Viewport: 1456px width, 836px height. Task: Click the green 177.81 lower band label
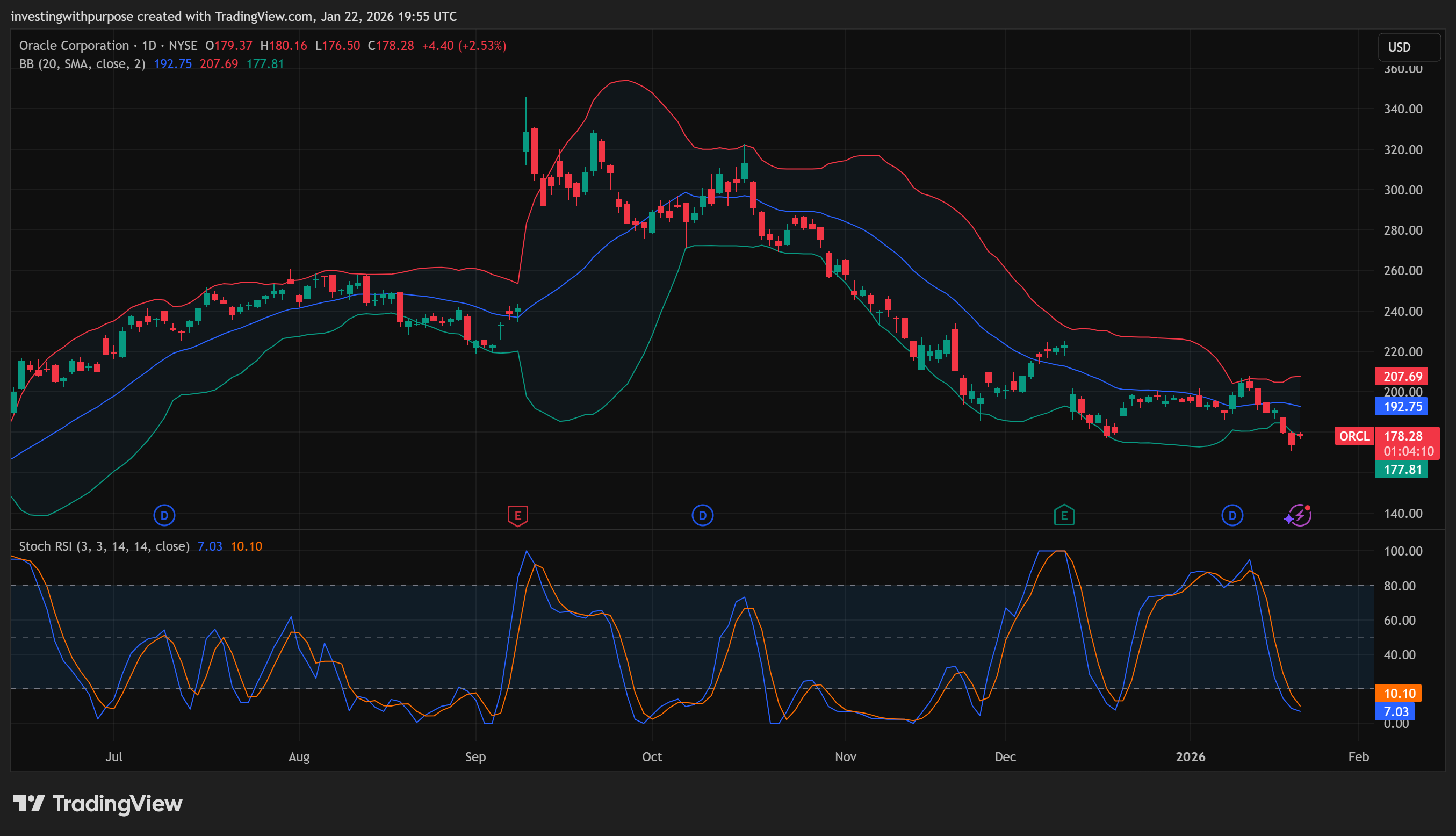click(1402, 469)
